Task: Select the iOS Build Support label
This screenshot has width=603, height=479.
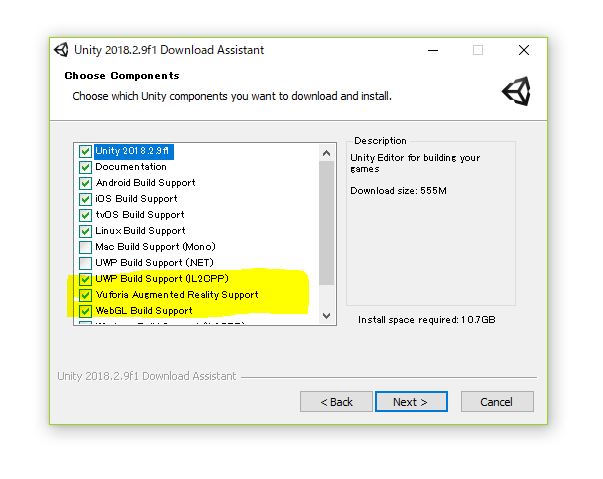Action: [136, 199]
